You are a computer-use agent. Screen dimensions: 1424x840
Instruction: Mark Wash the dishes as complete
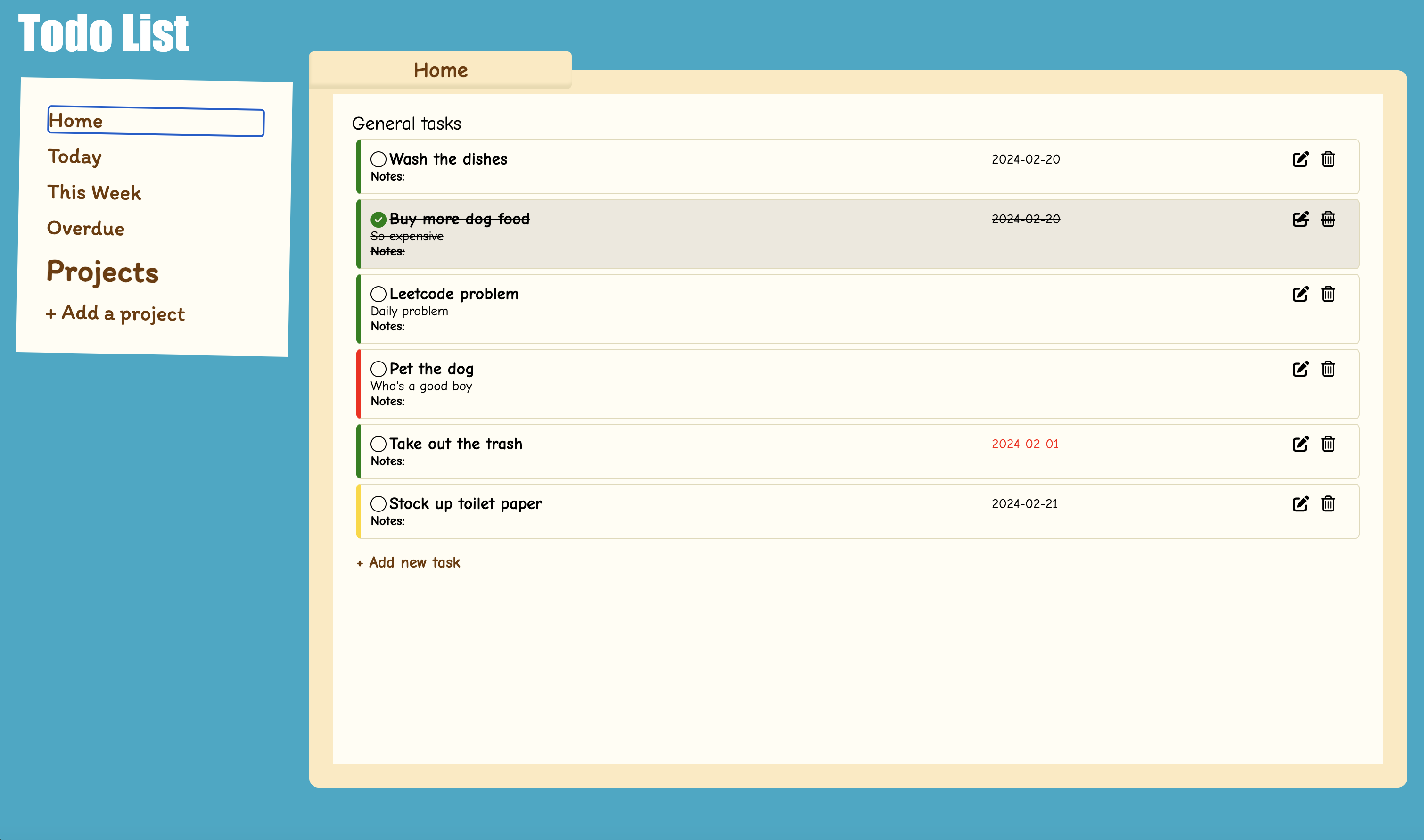pos(378,159)
